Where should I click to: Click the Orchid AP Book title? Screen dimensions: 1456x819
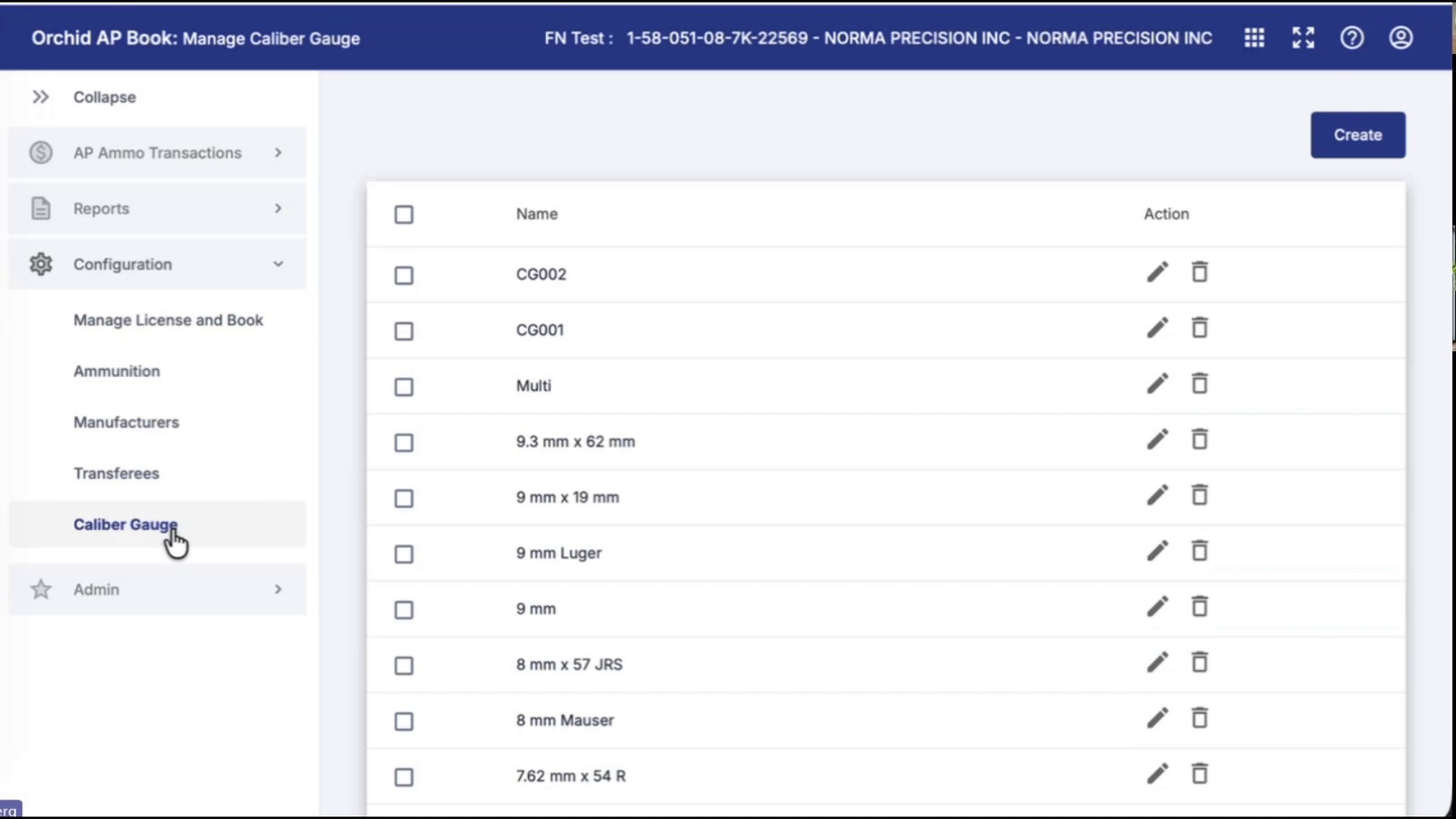[x=104, y=38]
